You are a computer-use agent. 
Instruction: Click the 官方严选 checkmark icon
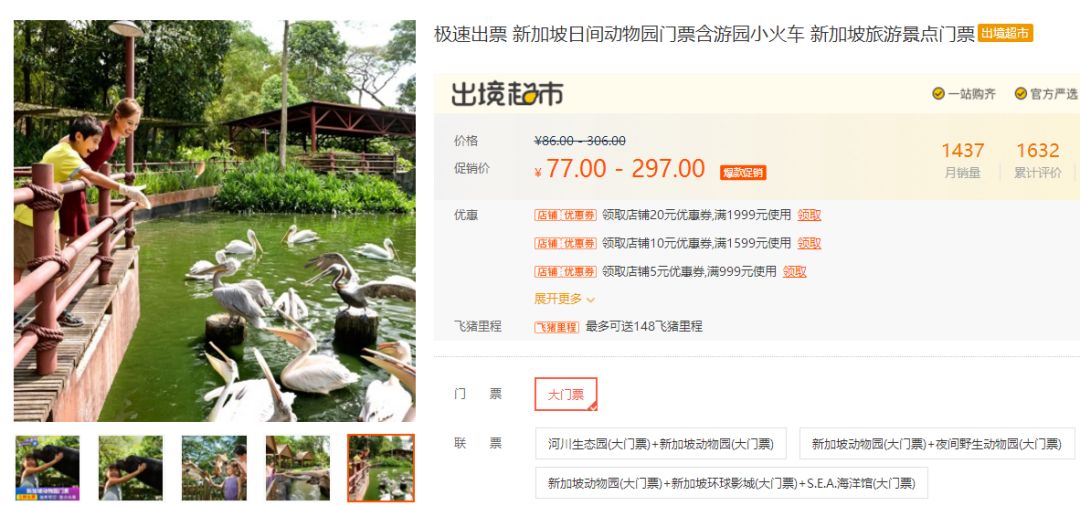[1021, 94]
